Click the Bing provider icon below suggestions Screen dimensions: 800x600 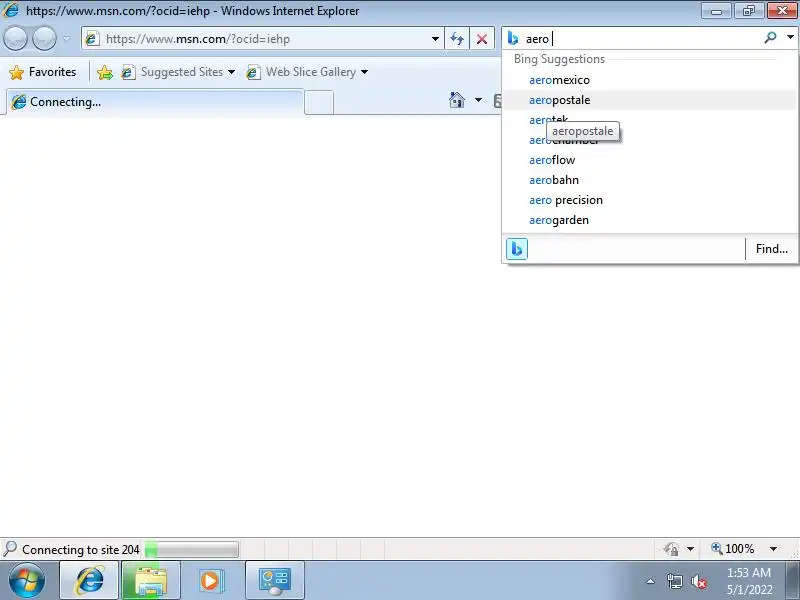point(516,249)
